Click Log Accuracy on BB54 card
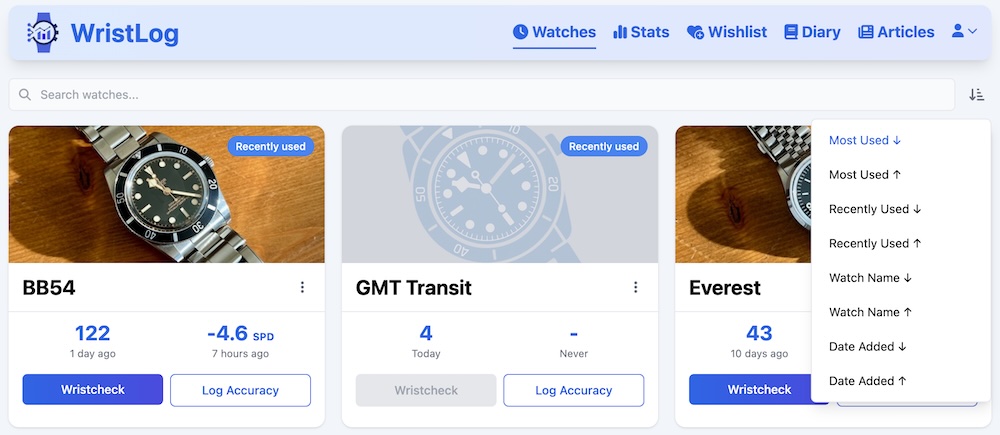The width and height of the screenshot is (1000, 435). point(240,390)
